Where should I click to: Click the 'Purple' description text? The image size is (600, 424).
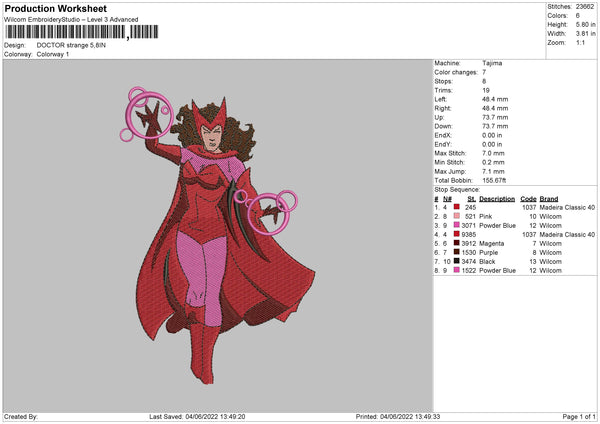[x=488, y=253]
